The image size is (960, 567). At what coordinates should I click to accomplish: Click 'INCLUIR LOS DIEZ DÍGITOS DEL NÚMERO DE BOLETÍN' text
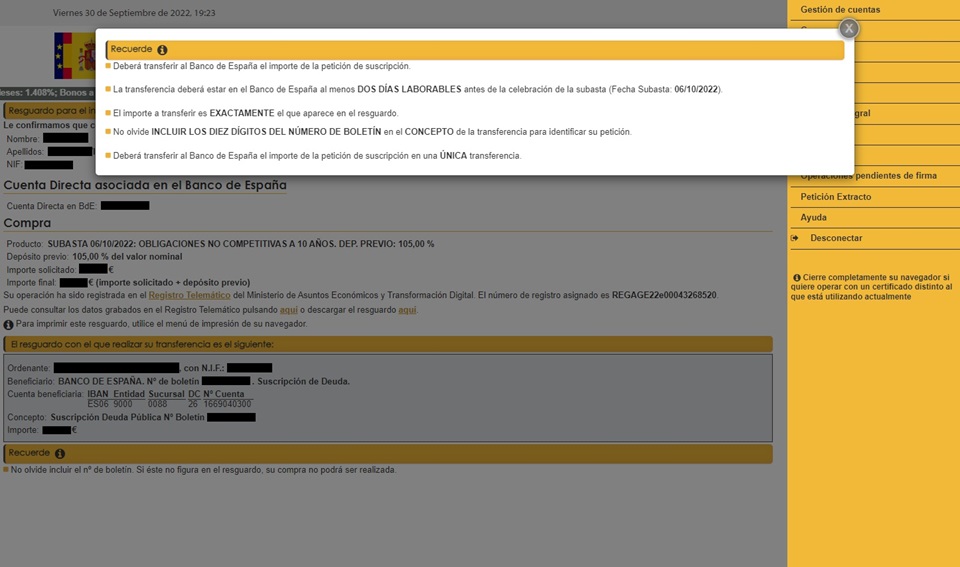pos(266,132)
